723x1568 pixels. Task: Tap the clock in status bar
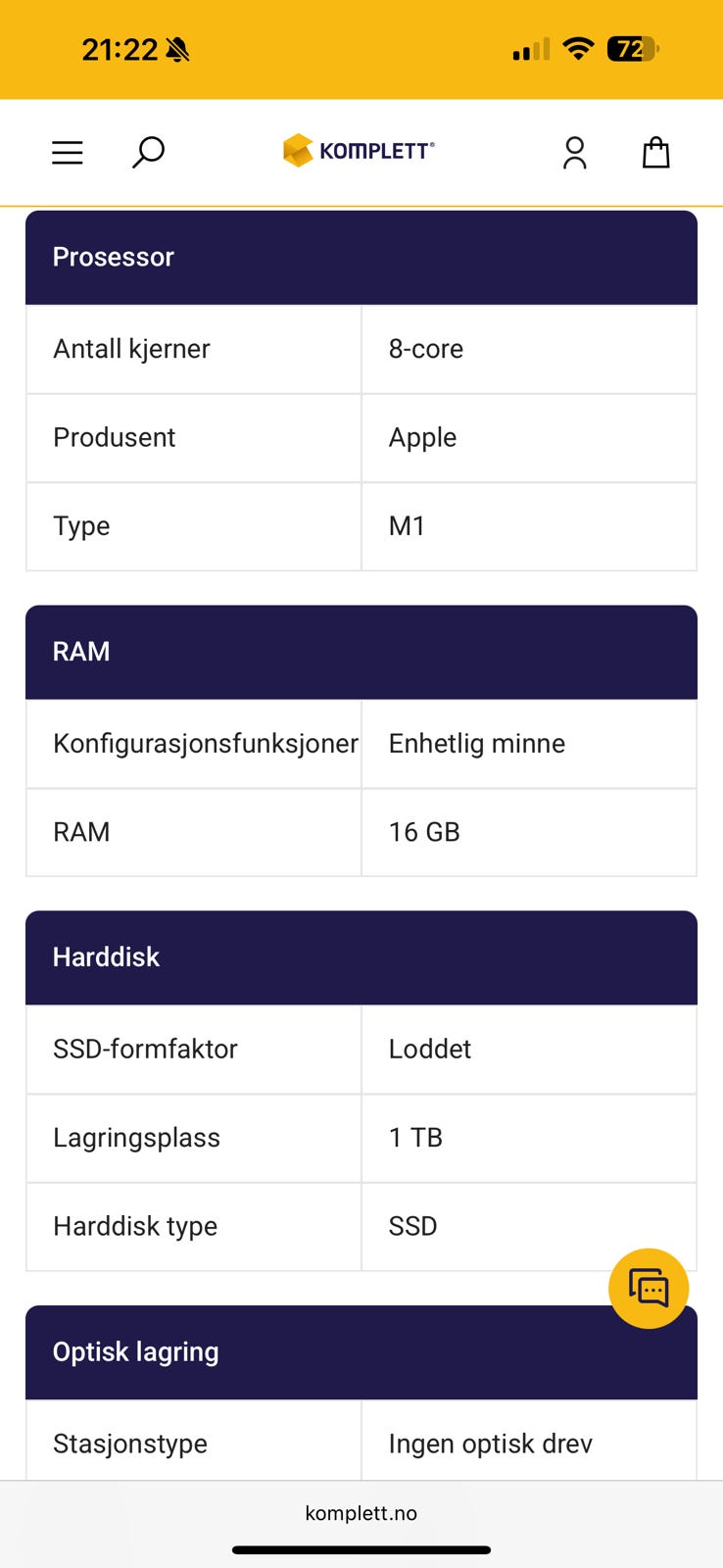119,49
